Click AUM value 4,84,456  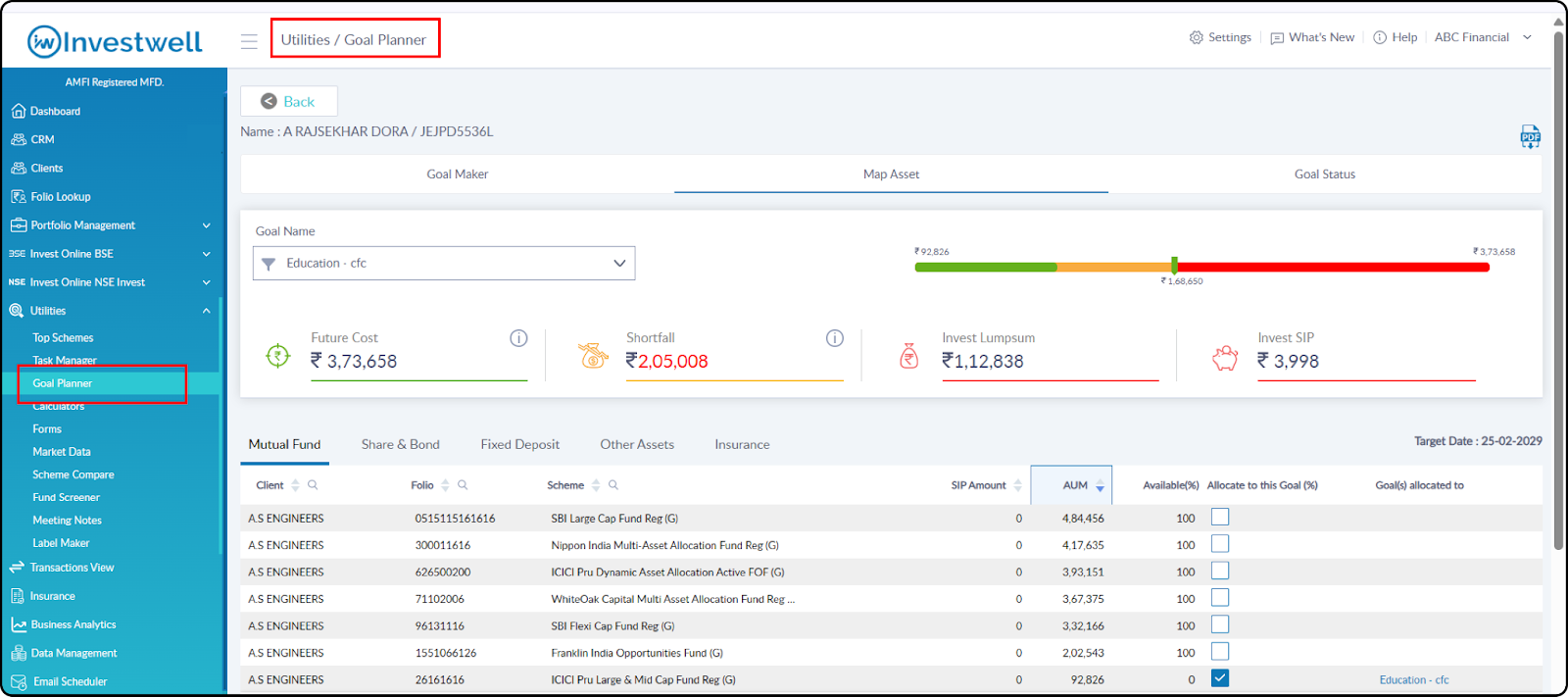point(1083,519)
